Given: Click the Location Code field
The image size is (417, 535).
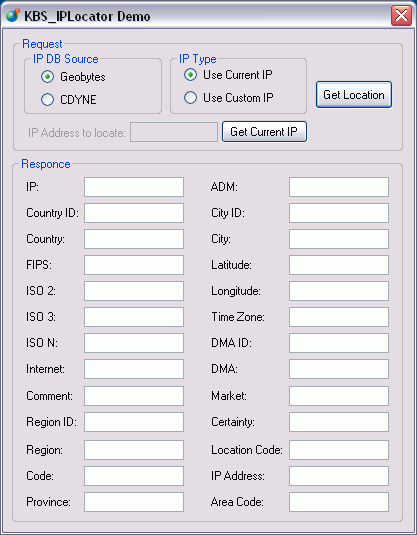Looking at the screenshot, I should pos(339,450).
